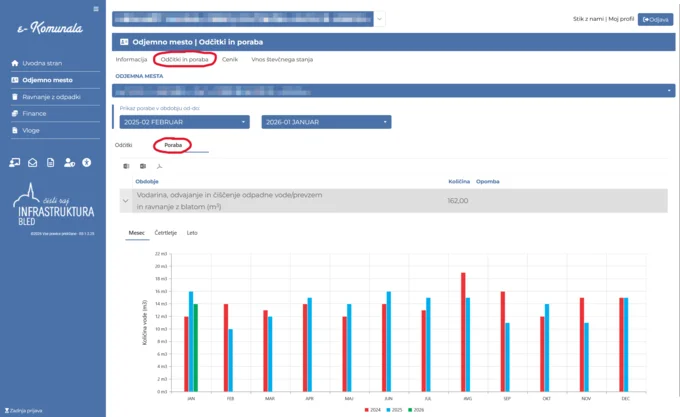Viewport: 680px width, 417px height.
Task: Open the accessibility icon in sidebar
Action: tap(87, 162)
